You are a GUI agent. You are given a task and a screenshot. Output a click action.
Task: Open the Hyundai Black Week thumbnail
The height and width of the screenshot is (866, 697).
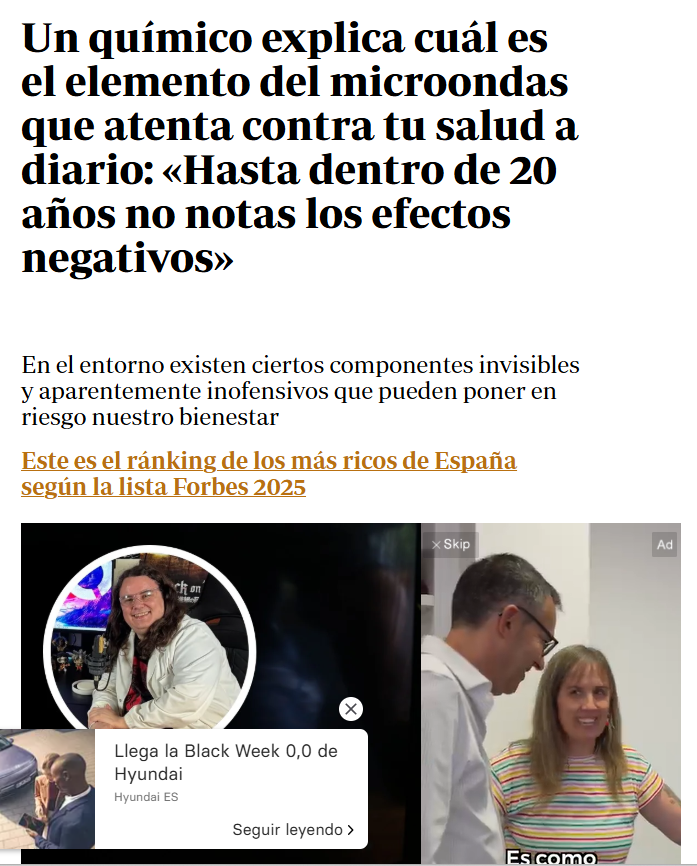(47, 789)
